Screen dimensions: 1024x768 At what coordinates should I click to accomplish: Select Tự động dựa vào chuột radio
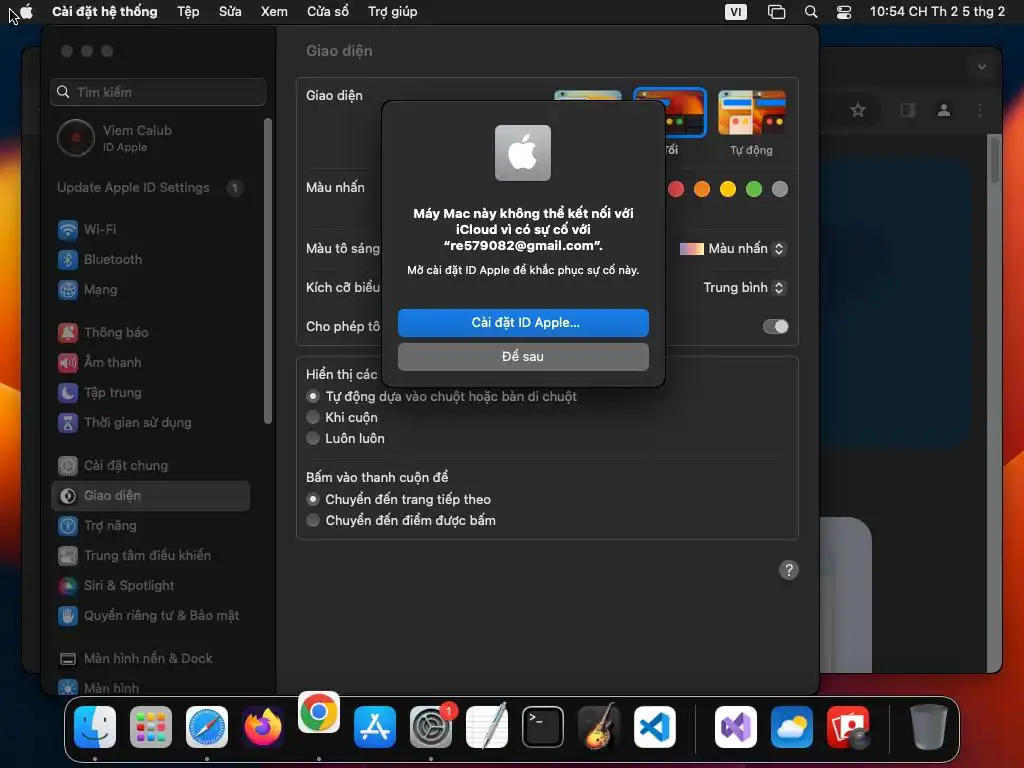(313, 396)
